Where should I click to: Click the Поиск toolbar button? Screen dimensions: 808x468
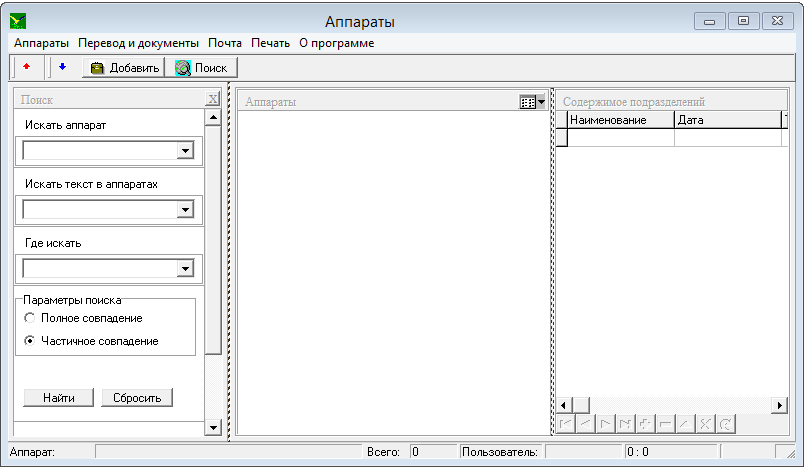(201, 68)
